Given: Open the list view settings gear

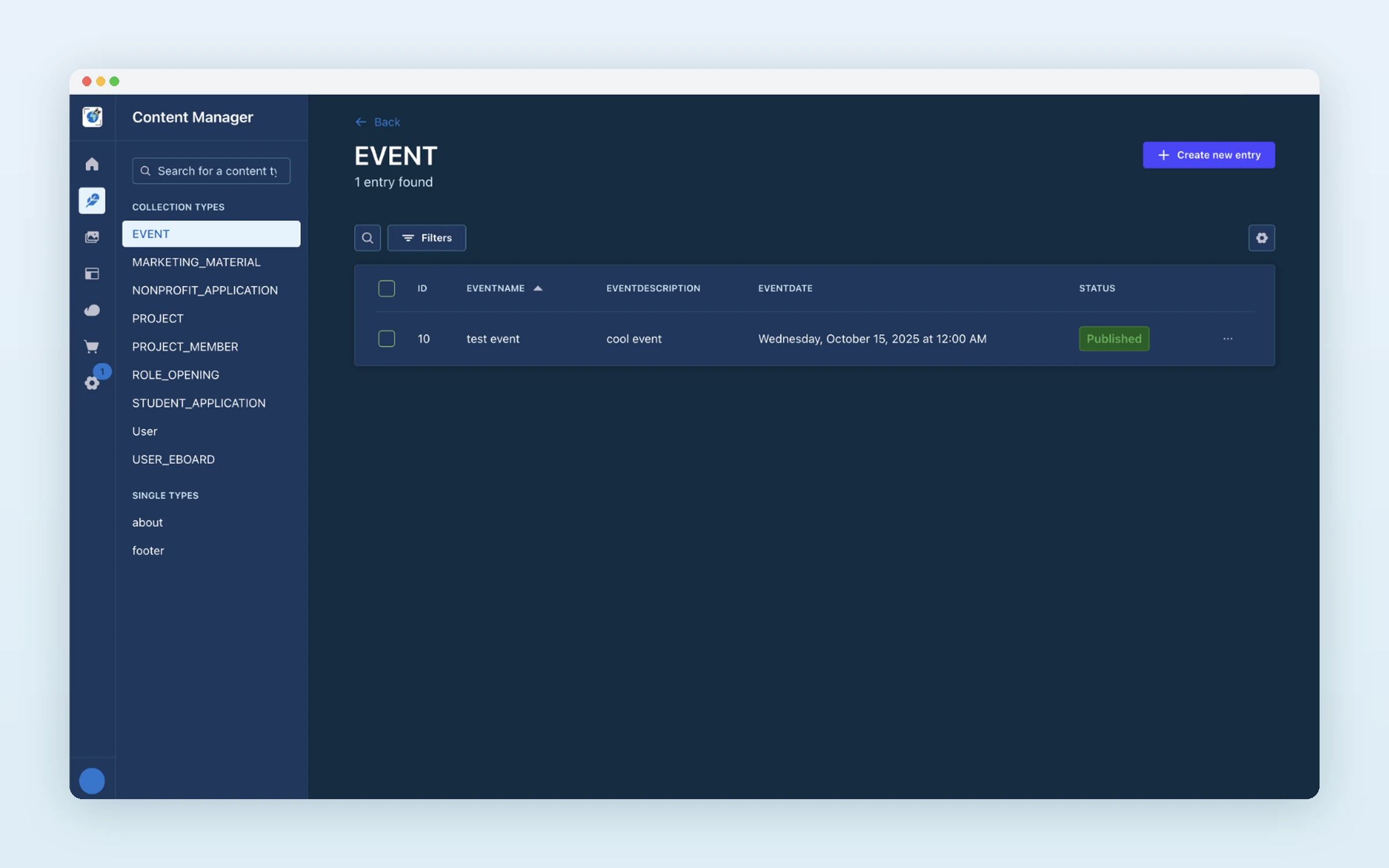Looking at the screenshot, I should [x=1262, y=238].
